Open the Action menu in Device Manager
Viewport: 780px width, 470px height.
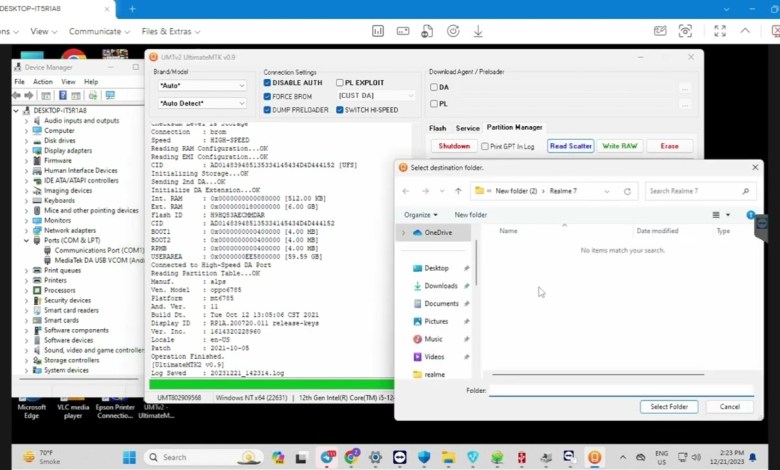point(42,81)
